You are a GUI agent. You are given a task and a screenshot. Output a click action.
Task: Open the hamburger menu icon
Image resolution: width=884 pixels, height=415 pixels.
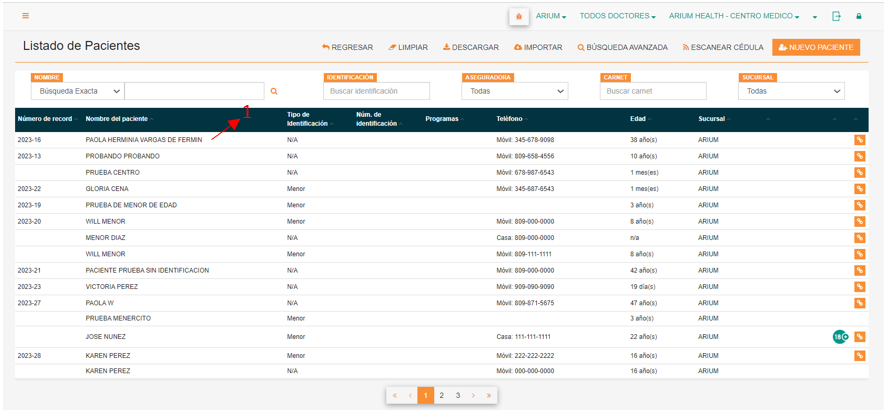25,16
